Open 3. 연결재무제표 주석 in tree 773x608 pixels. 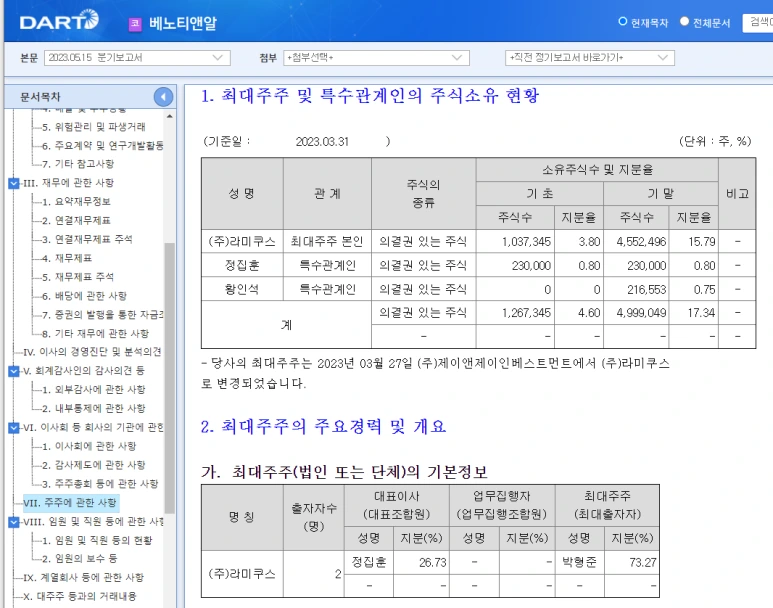click(x=87, y=239)
